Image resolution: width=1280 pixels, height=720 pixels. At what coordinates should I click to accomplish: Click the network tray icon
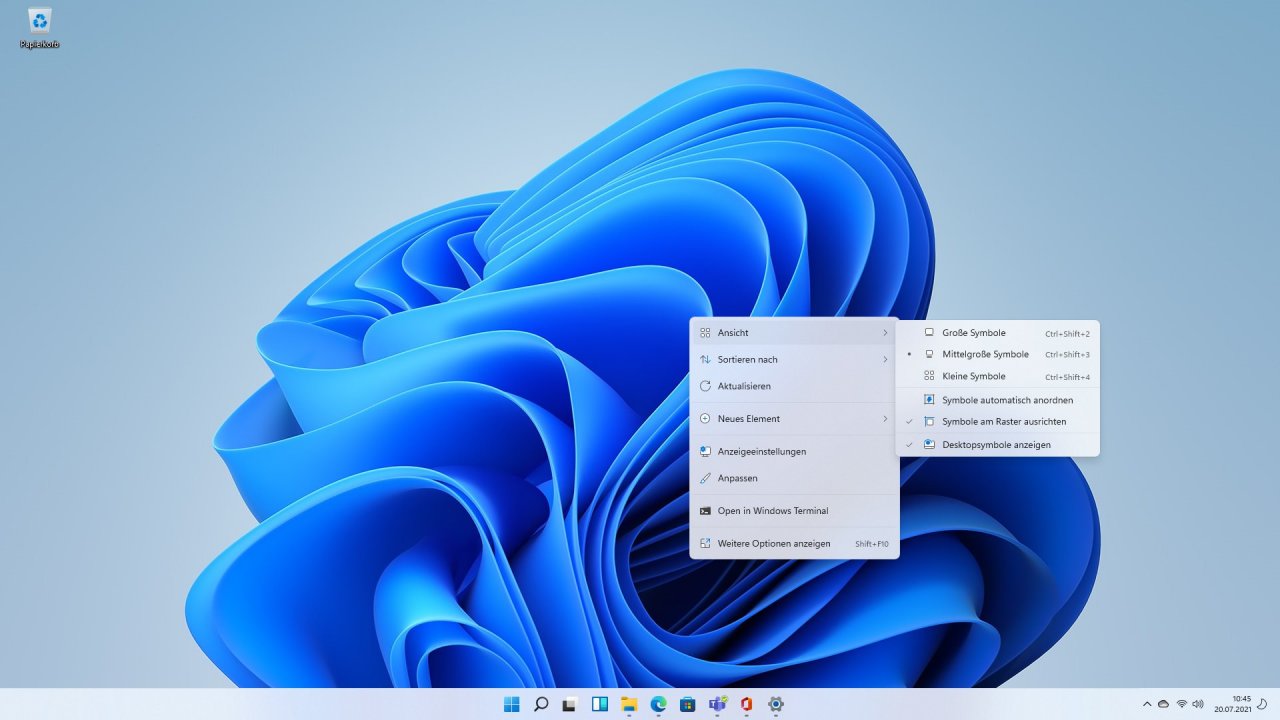(1181, 704)
